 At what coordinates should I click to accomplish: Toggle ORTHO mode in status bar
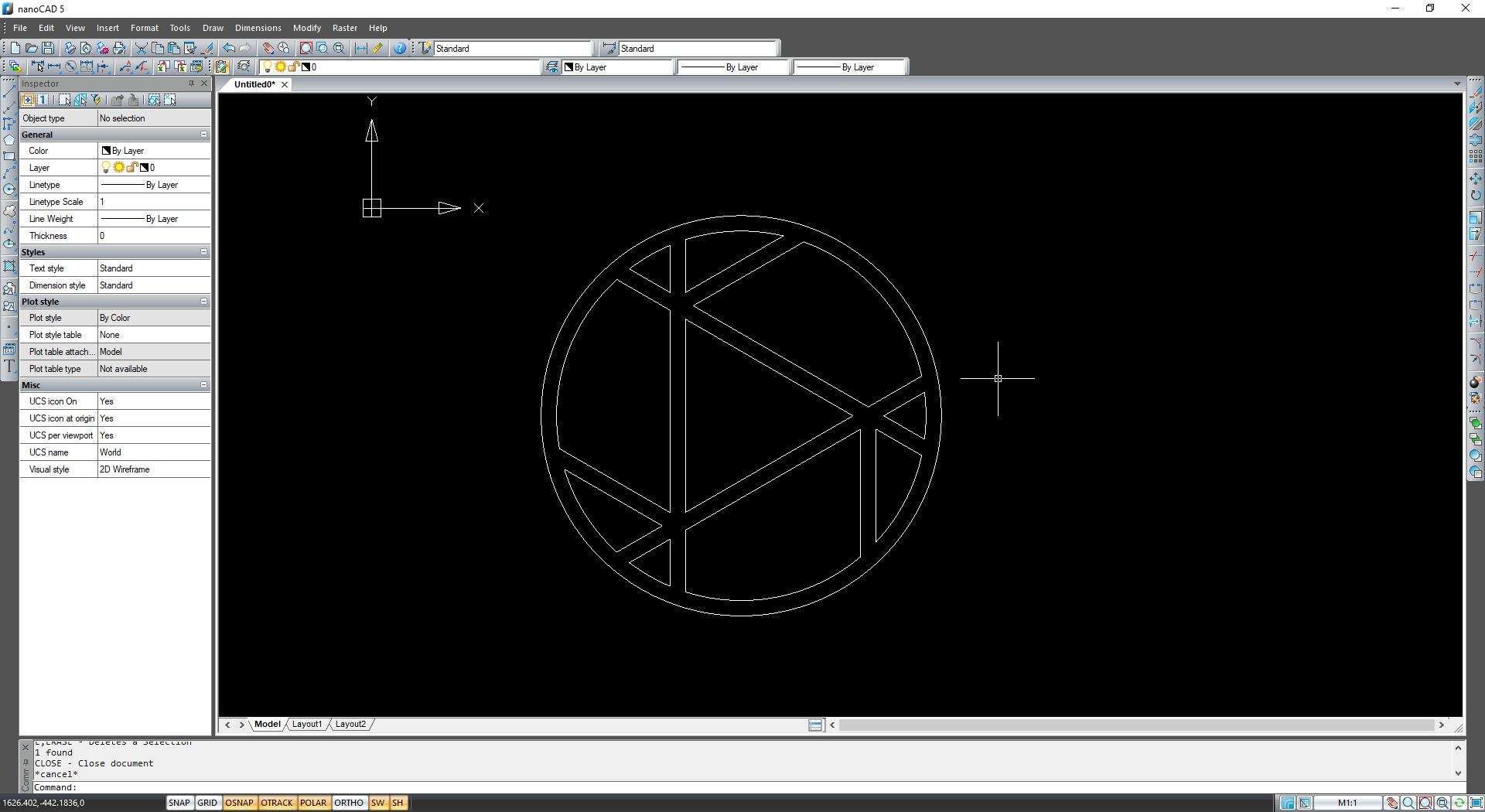pyautogui.click(x=349, y=803)
